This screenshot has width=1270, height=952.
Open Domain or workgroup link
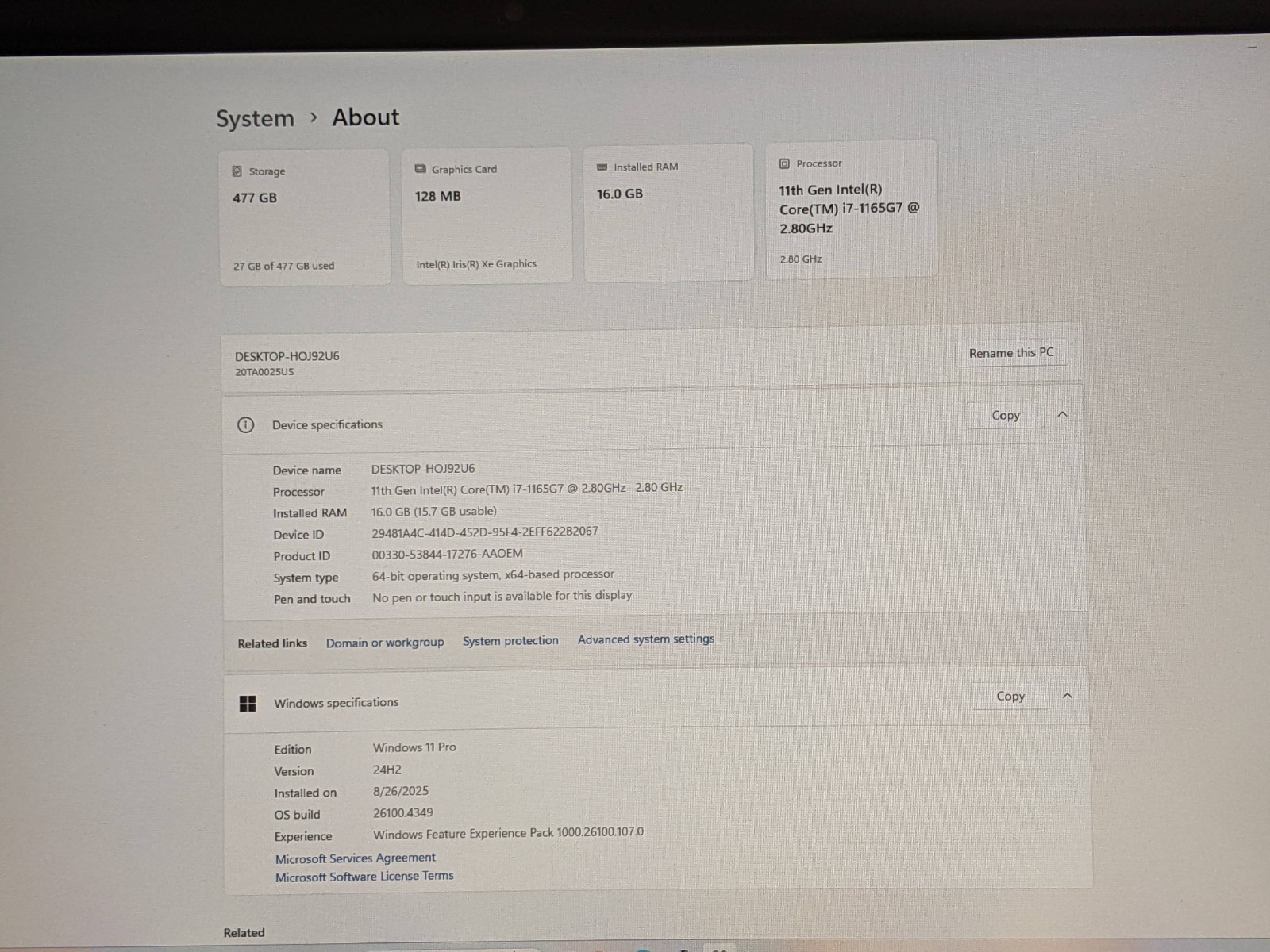pyautogui.click(x=385, y=643)
